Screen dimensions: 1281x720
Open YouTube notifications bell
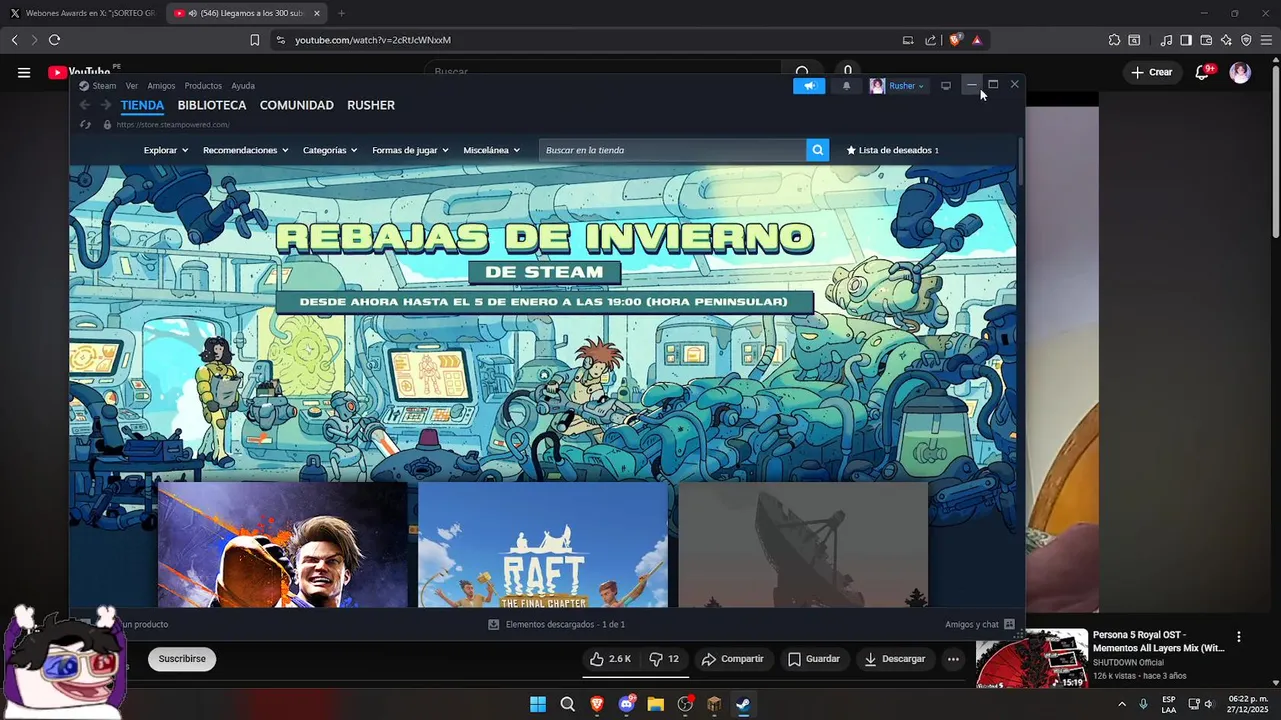[1203, 72]
